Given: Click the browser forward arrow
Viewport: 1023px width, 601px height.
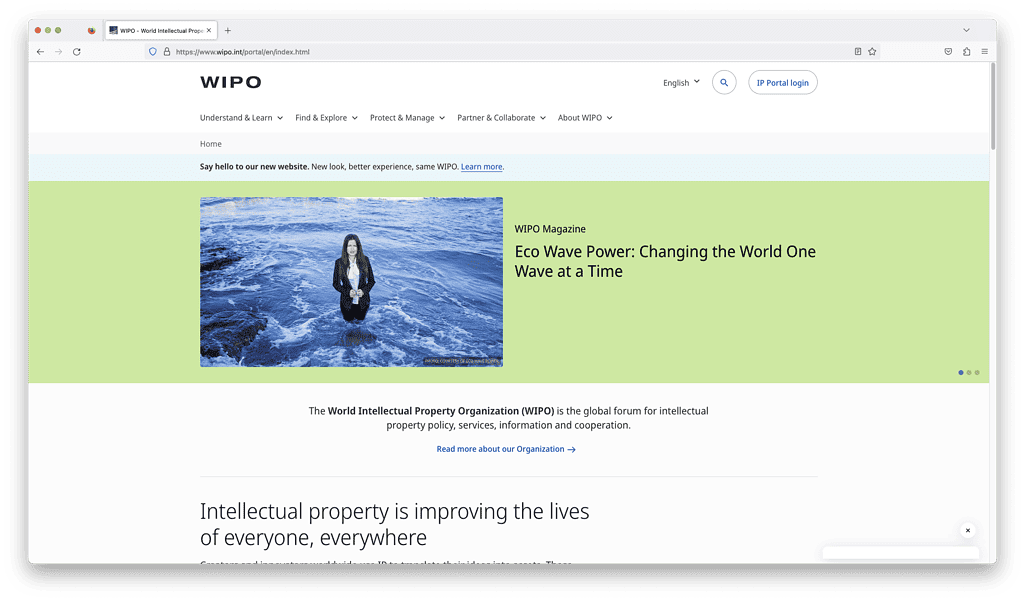Looking at the screenshot, I should pos(59,52).
